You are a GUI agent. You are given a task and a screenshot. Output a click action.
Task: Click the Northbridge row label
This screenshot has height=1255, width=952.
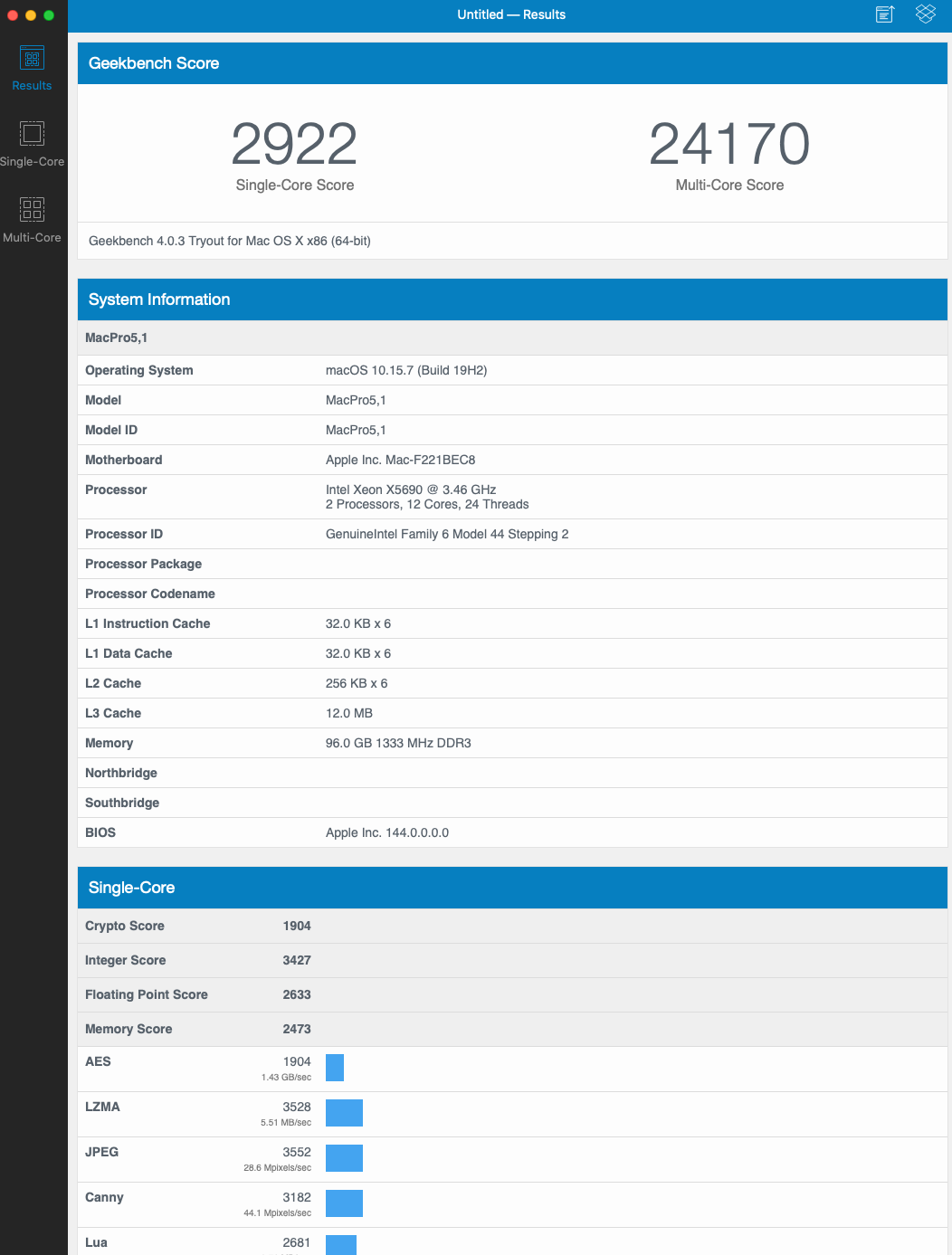click(x=121, y=773)
